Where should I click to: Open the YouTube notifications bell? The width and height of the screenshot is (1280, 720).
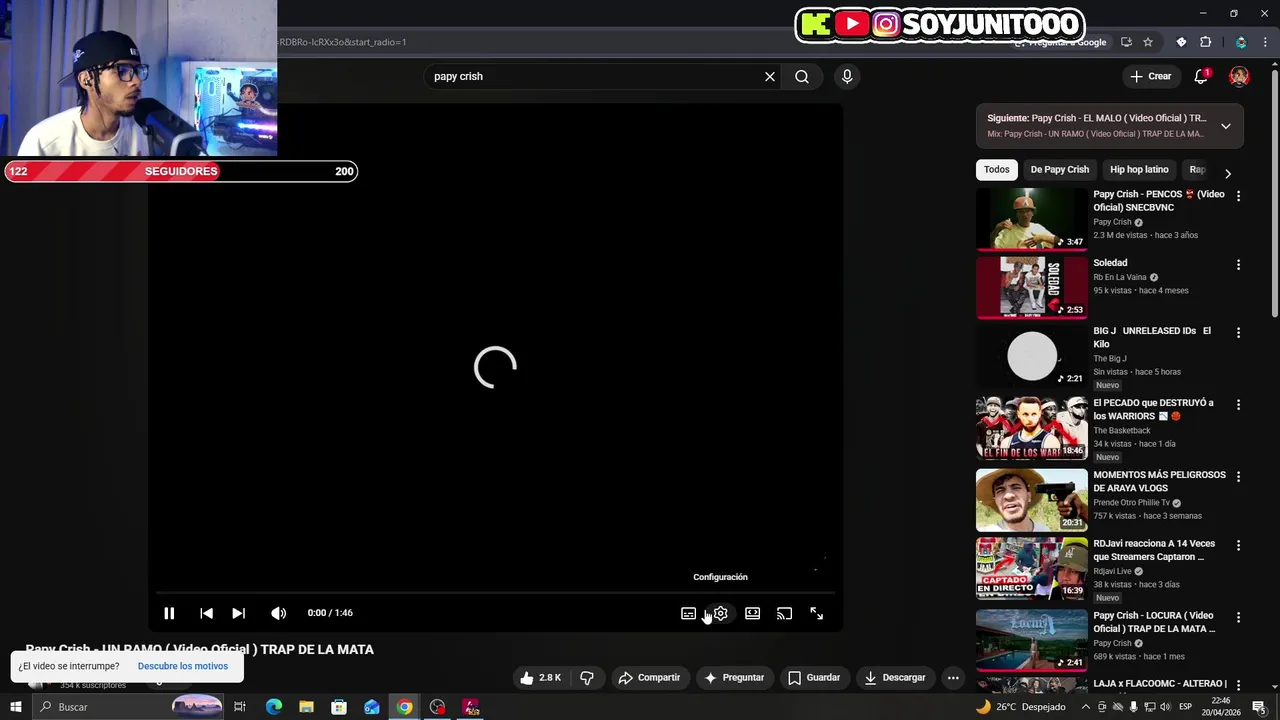[1201, 76]
